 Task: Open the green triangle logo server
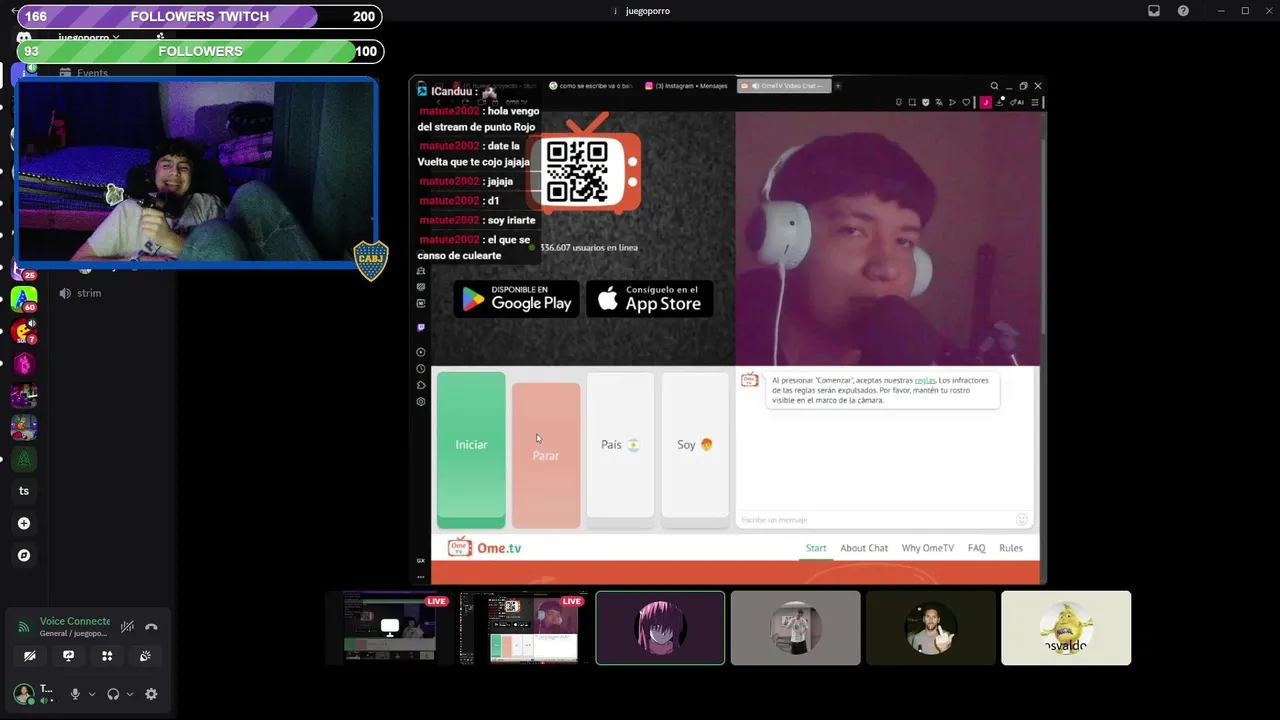pyautogui.click(x=24, y=459)
